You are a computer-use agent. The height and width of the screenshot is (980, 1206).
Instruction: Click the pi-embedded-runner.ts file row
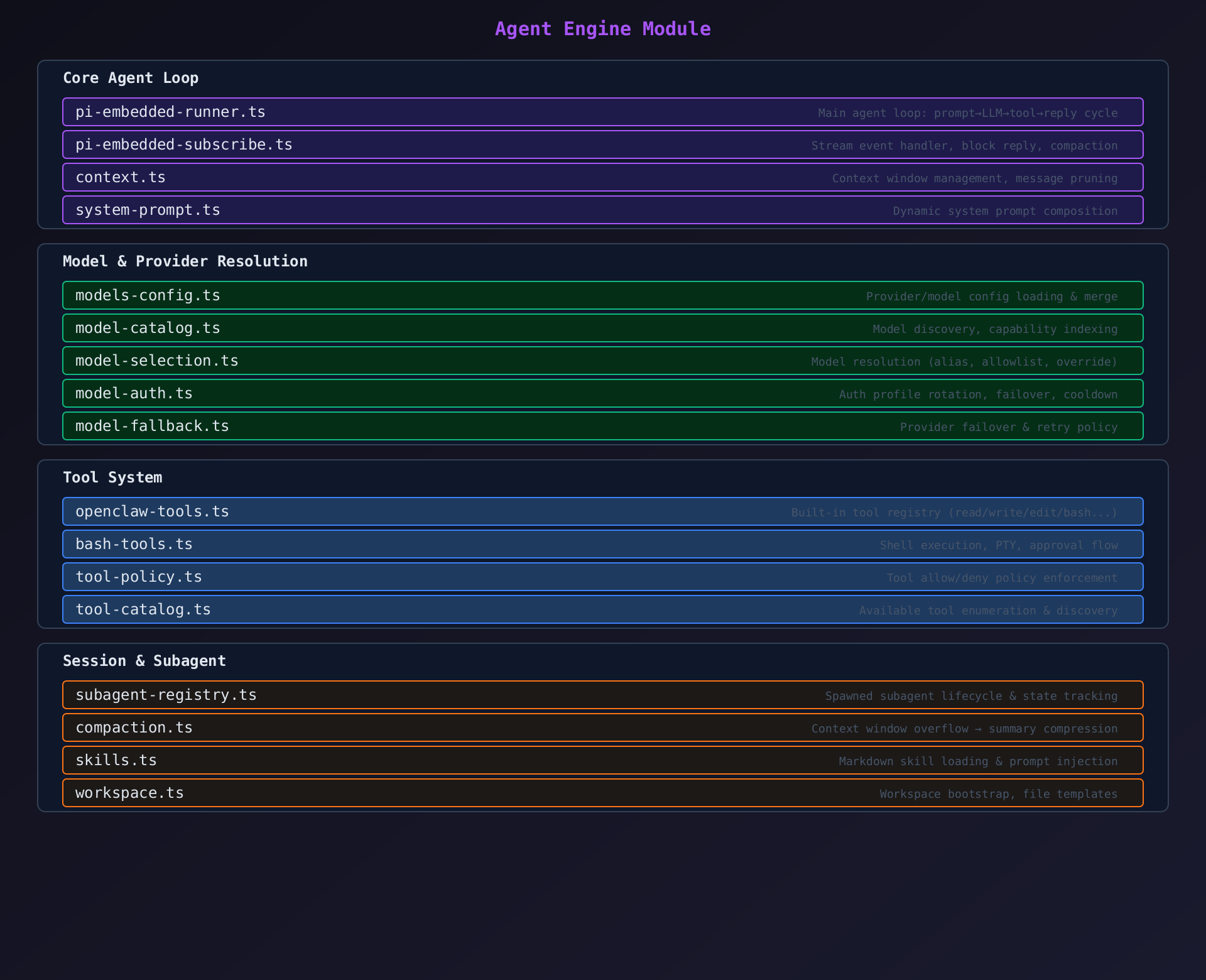pyautogui.click(x=602, y=112)
